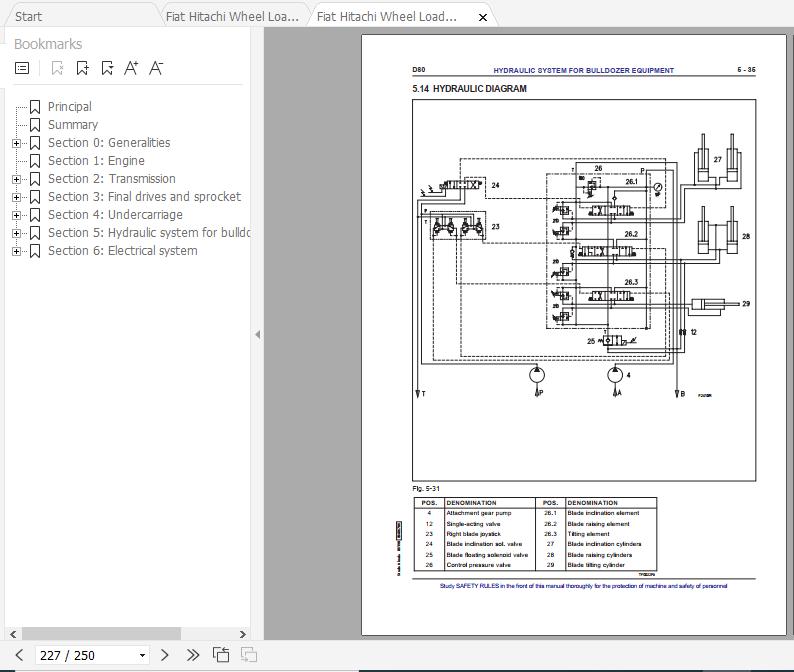Jump to last page double arrow

coord(193,655)
